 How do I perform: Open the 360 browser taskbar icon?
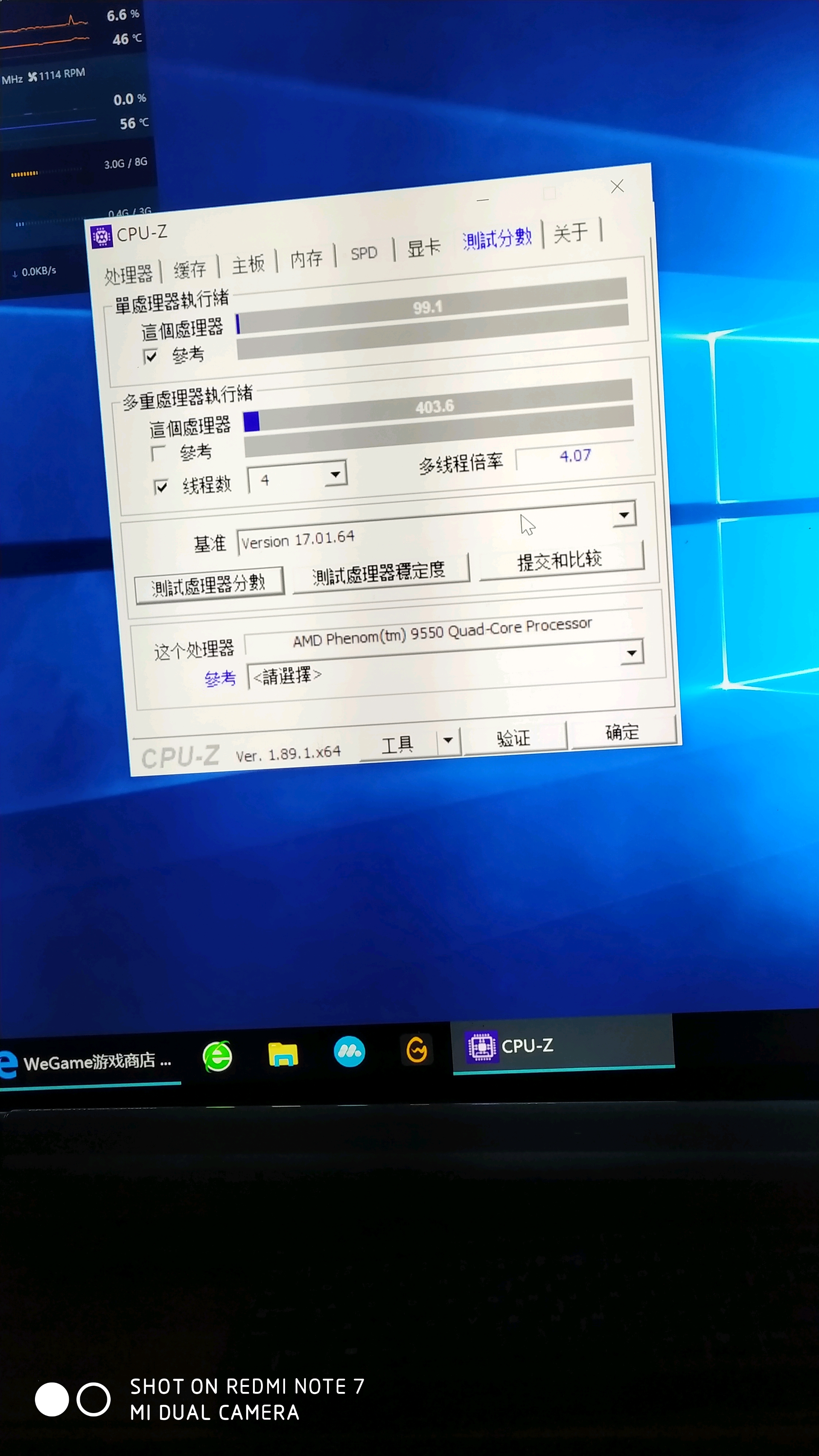tap(218, 1056)
